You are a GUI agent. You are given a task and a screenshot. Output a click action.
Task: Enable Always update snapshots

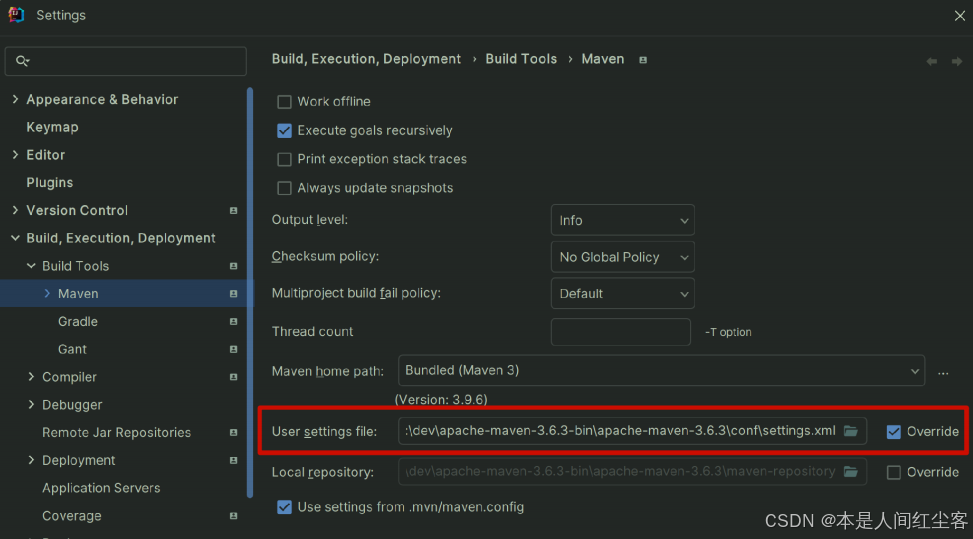click(284, 188)
